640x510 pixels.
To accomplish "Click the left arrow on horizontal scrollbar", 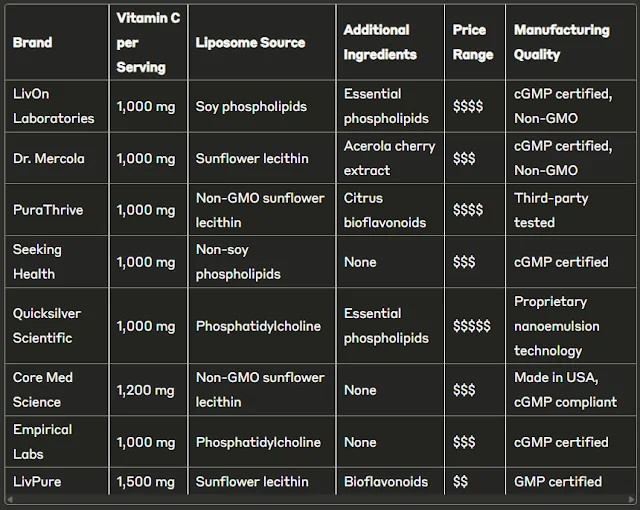I will pos(10,499).
